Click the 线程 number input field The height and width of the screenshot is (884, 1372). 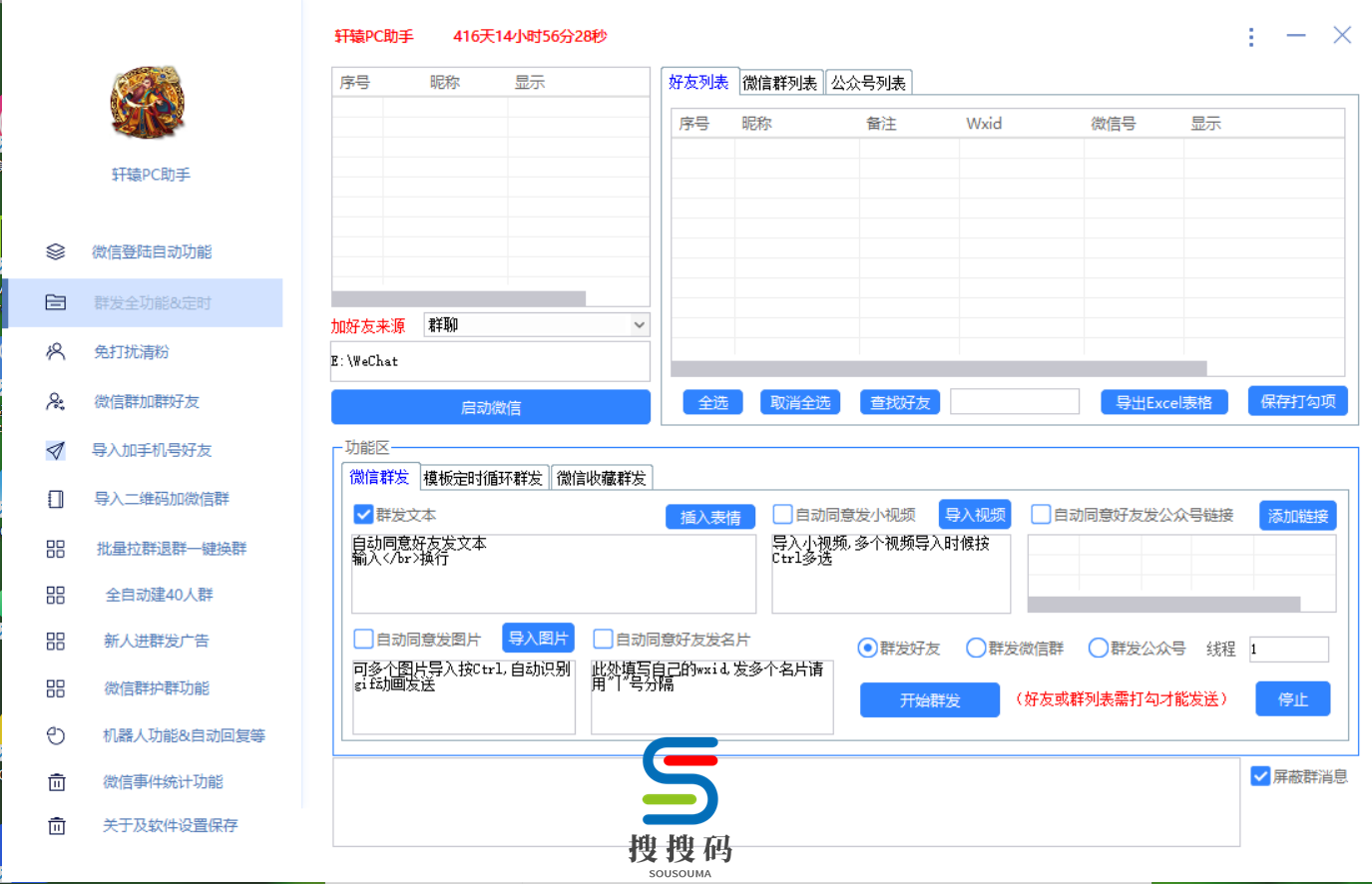tap(1288, 649)
